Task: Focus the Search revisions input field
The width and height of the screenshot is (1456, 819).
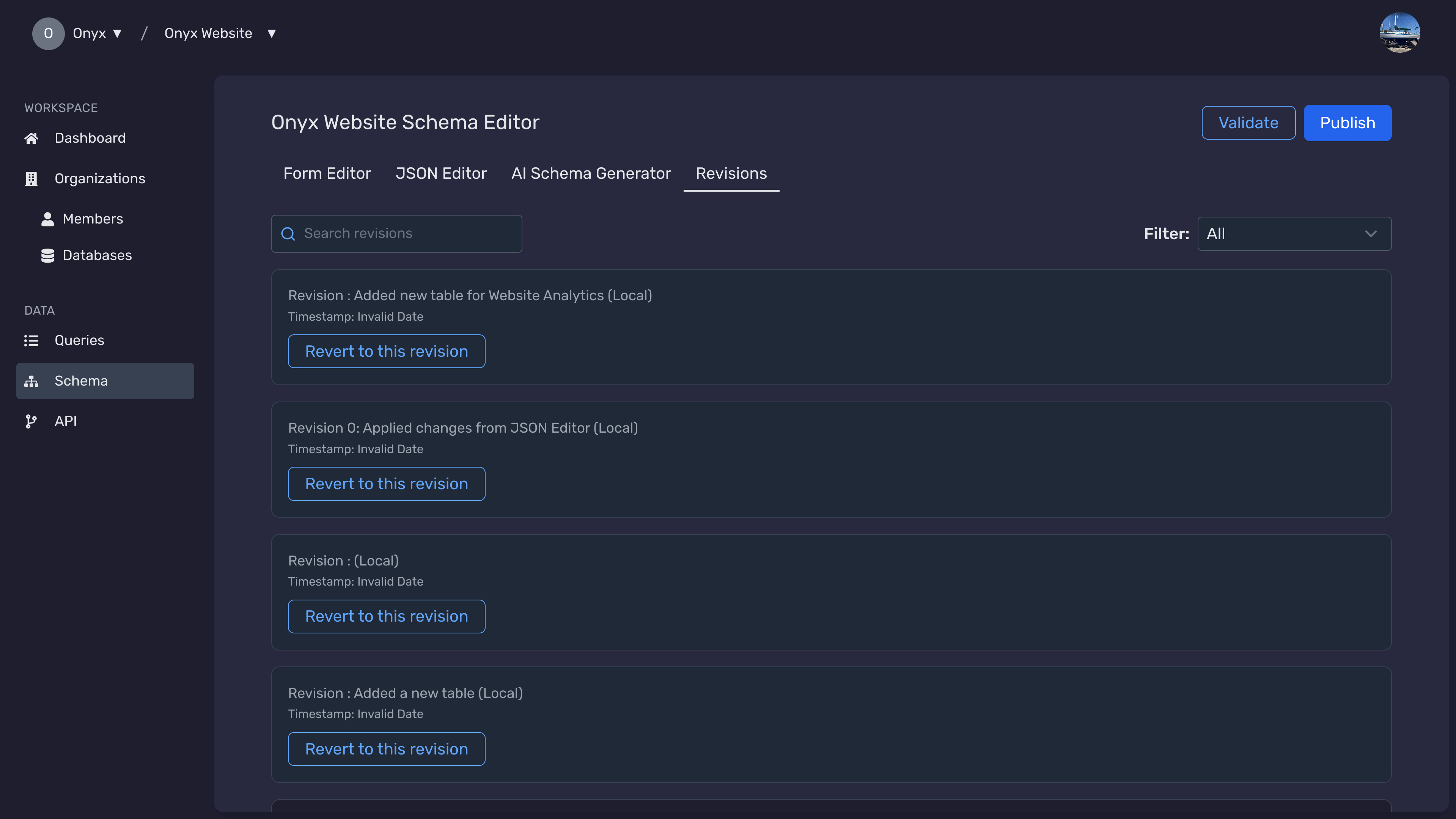Action: (397, 234)
